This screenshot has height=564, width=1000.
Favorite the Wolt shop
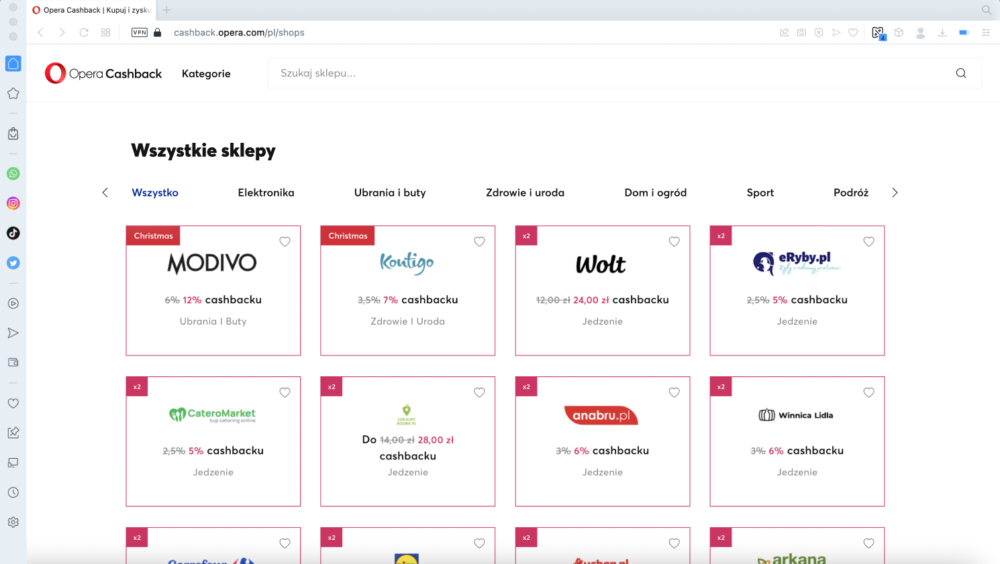coord(674,242)
